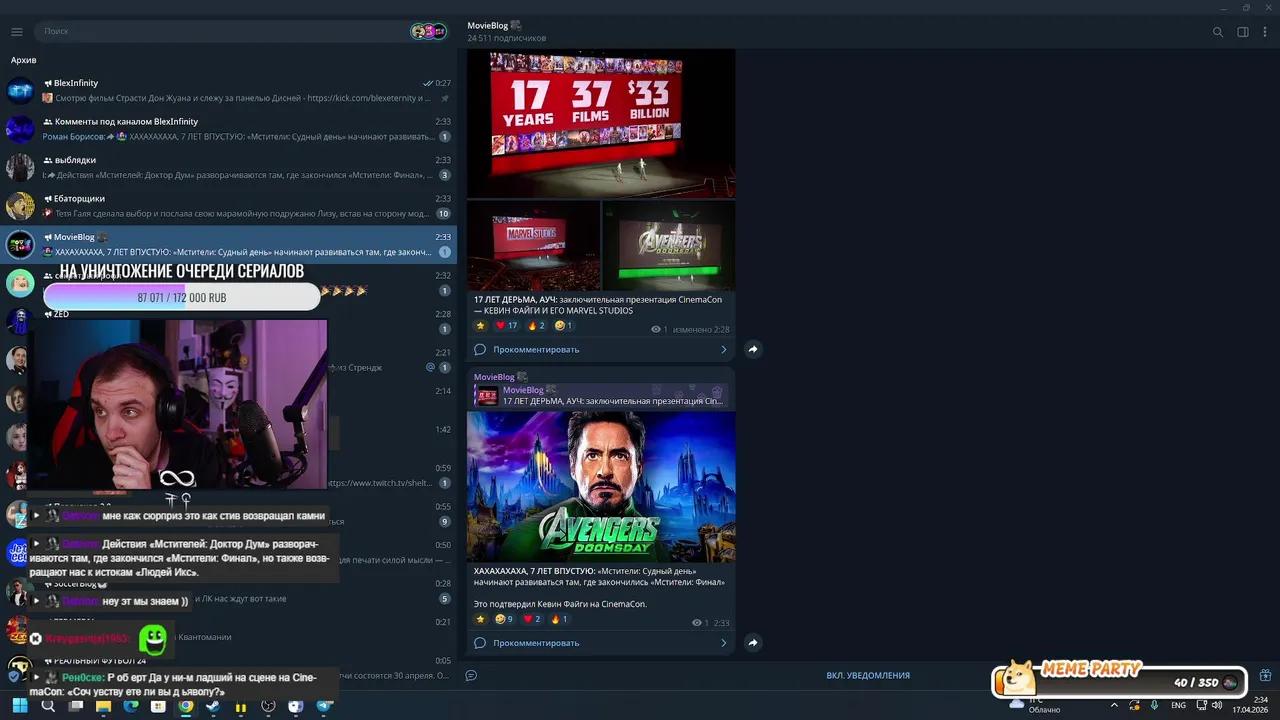Open Windows taskbar search

[48, 706]
